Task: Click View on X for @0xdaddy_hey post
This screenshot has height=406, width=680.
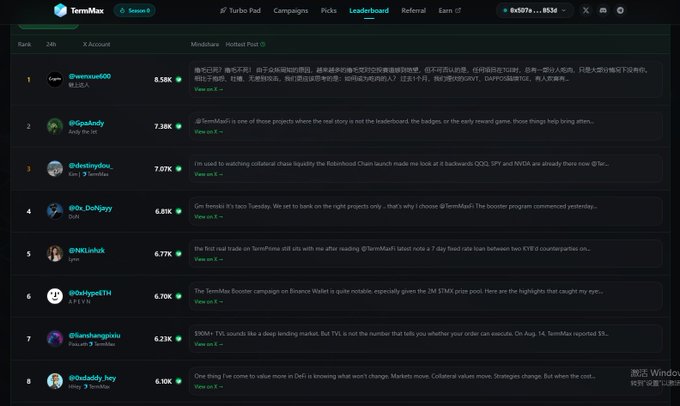Action: pyautogui.click(x=209, y=387)
